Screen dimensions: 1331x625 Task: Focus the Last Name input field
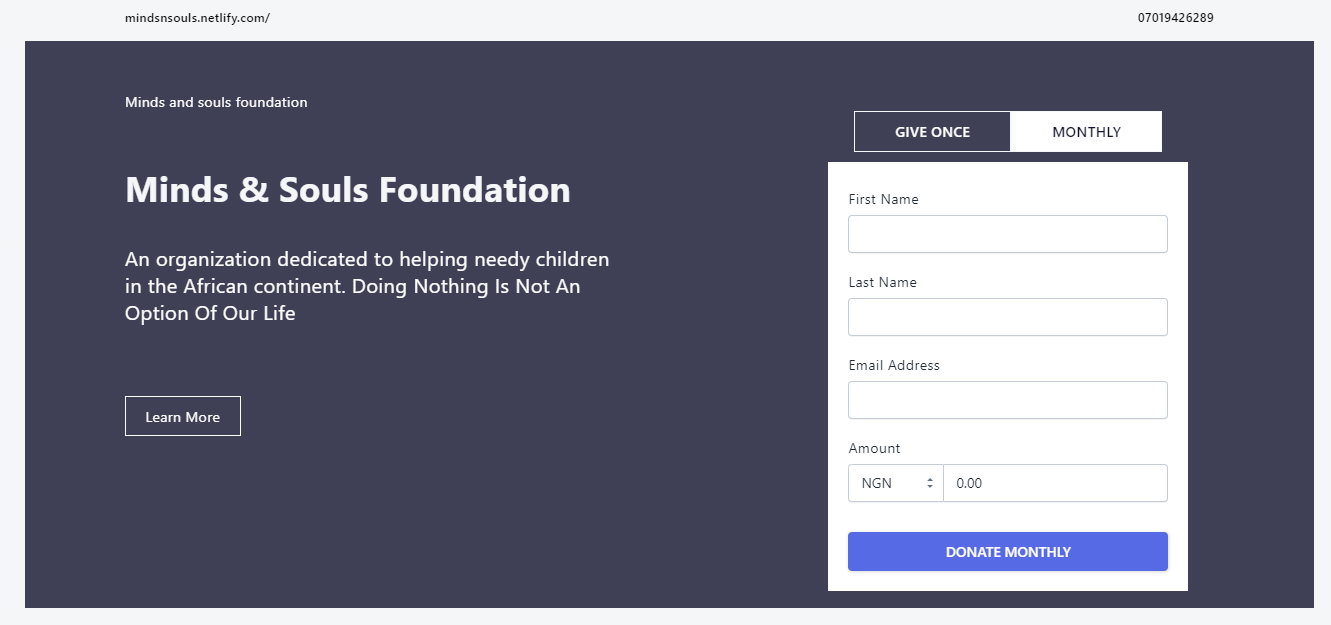1008,317
